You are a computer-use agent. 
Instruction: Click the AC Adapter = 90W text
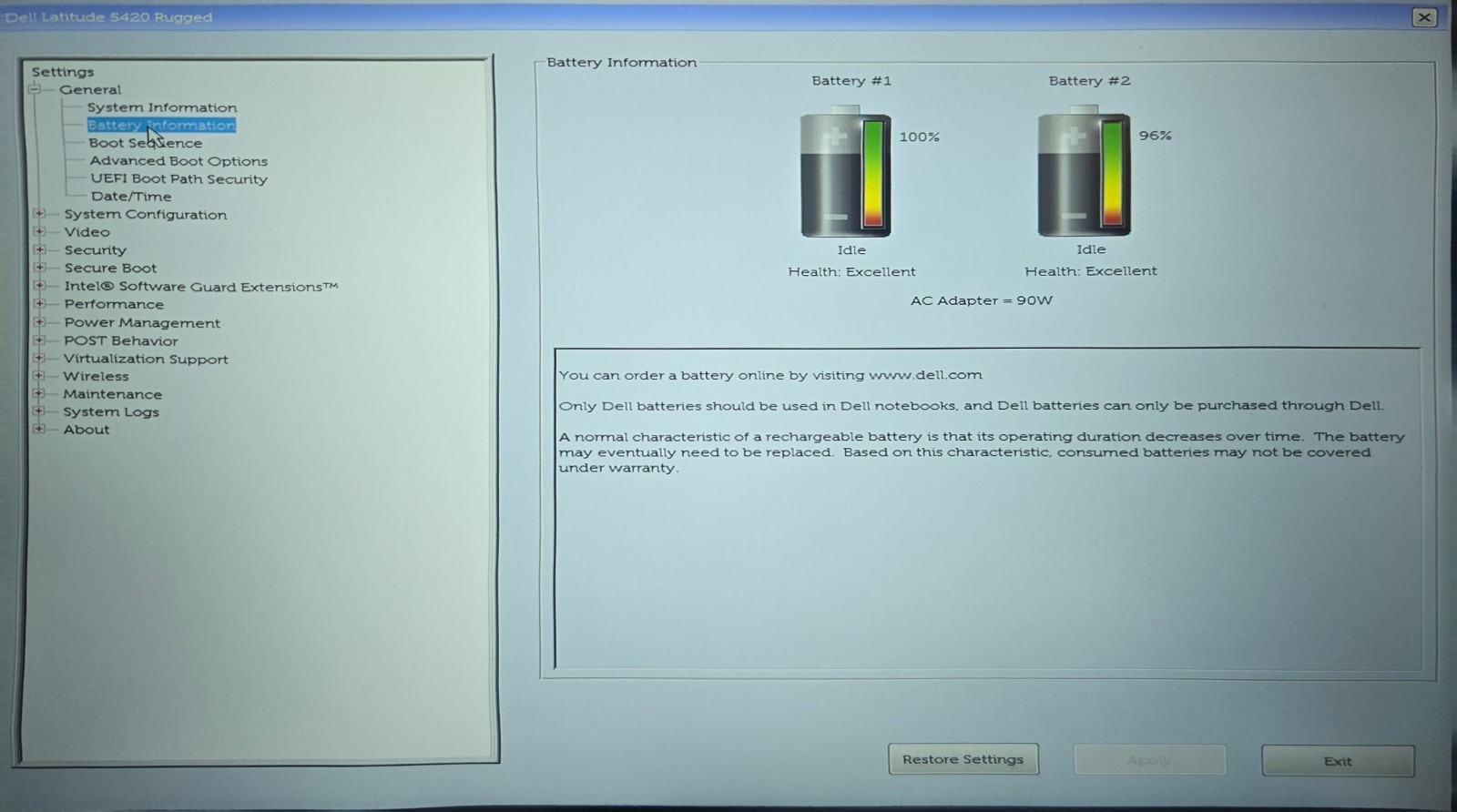click(x=982, y=300)
